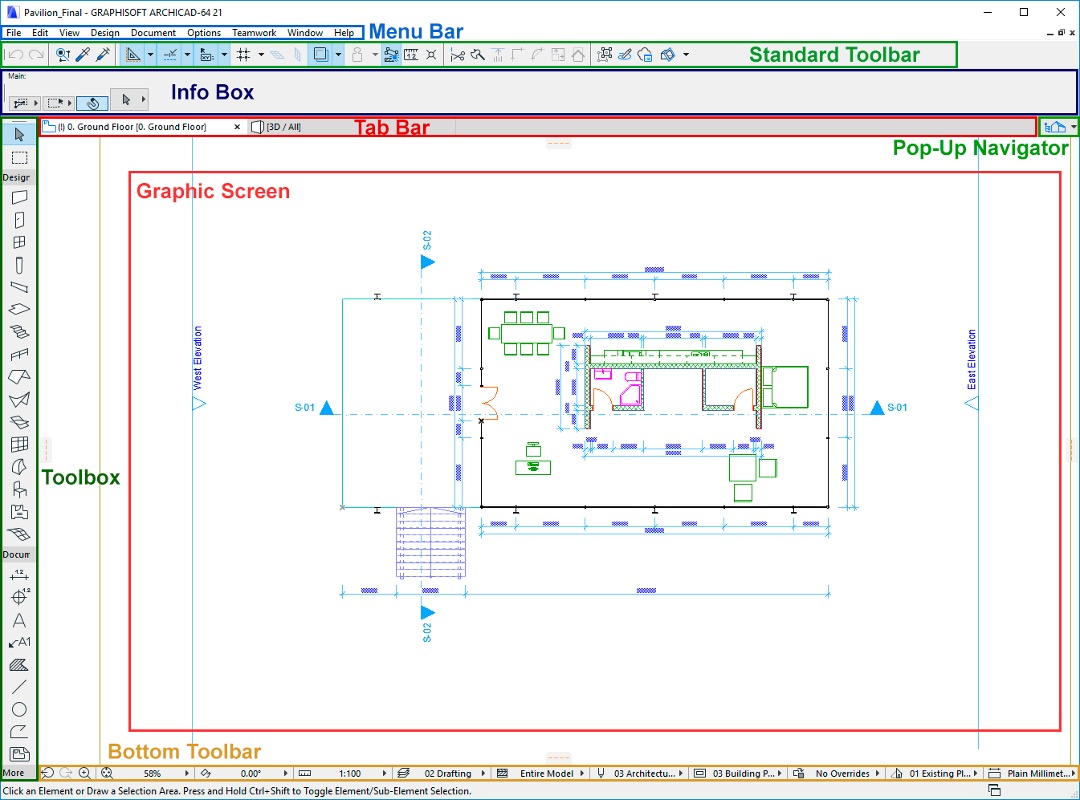
Task: Activate the Fill hatch tool
Action: (19, 665)
